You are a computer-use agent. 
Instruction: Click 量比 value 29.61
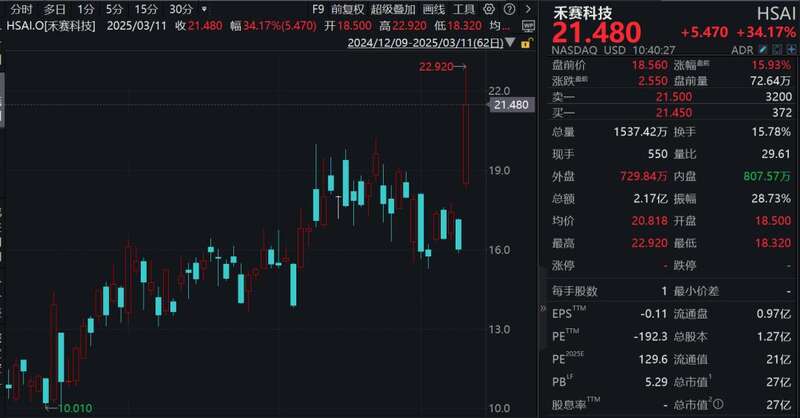tap(776, 154)
